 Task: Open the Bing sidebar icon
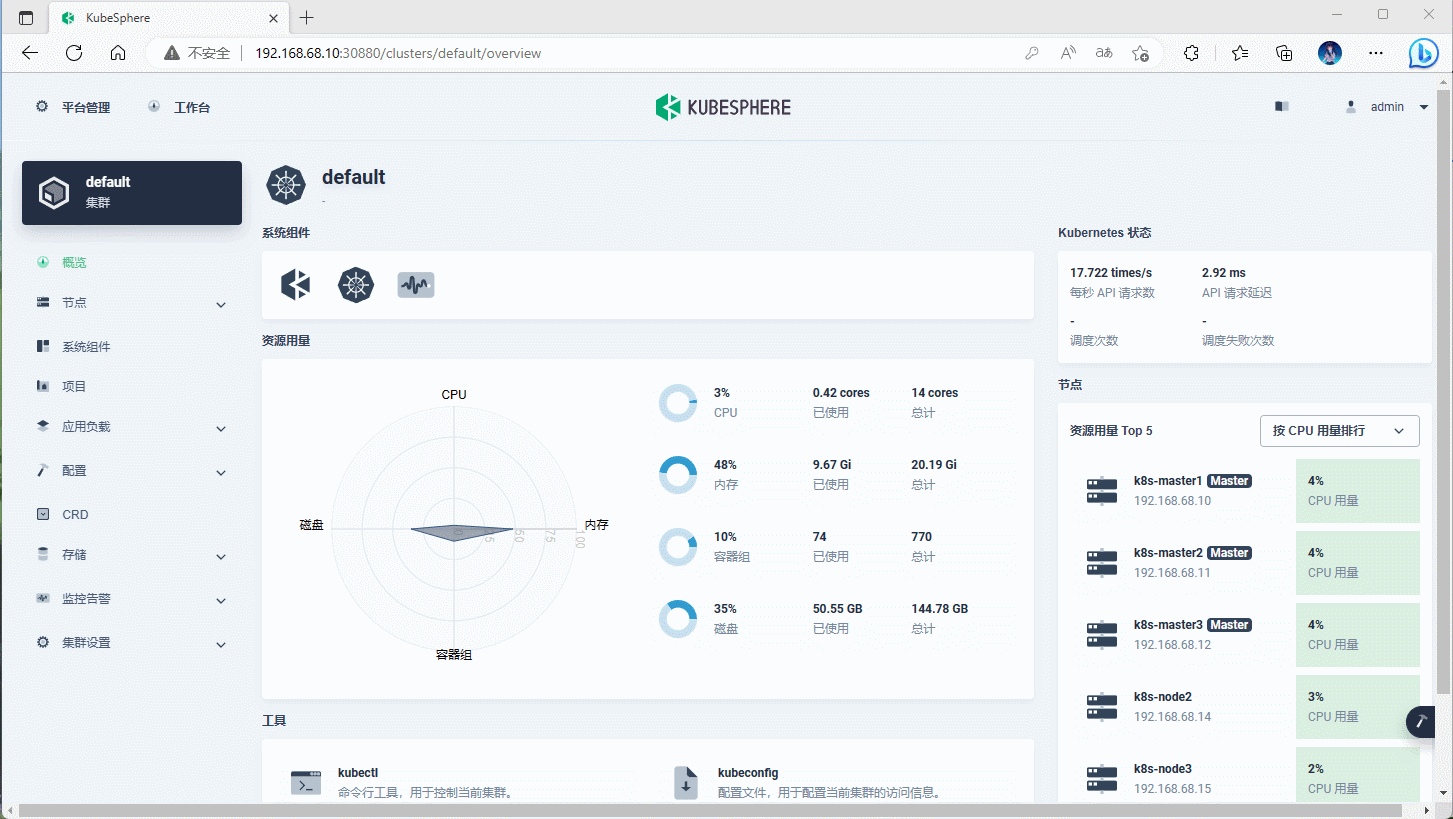1424,53
